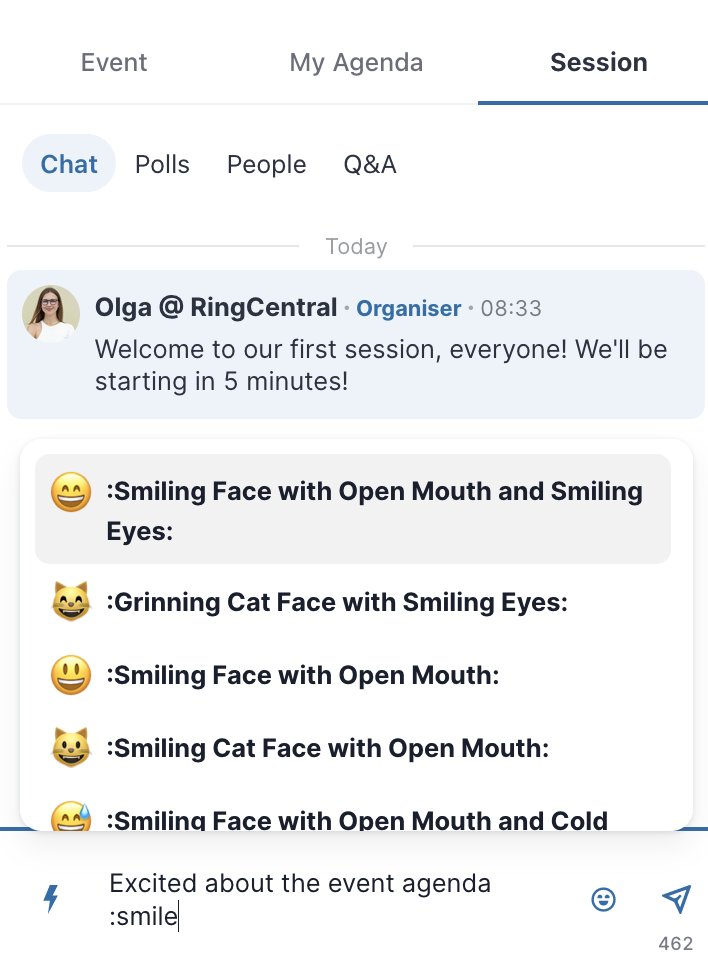Select the Session tab
This screenshot has height=964, width=708.
click(x=599, y=62)
